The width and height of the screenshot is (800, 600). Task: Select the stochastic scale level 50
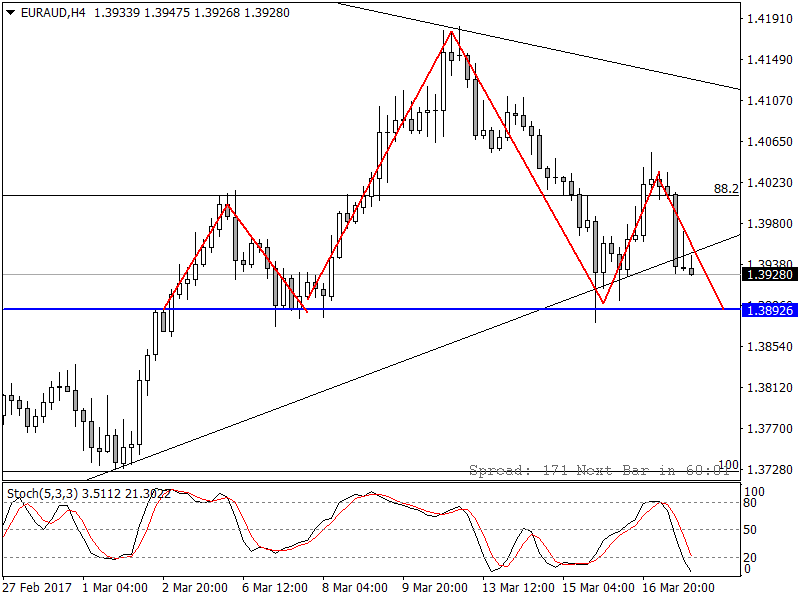pyautogui.click(x=751, y=530)
